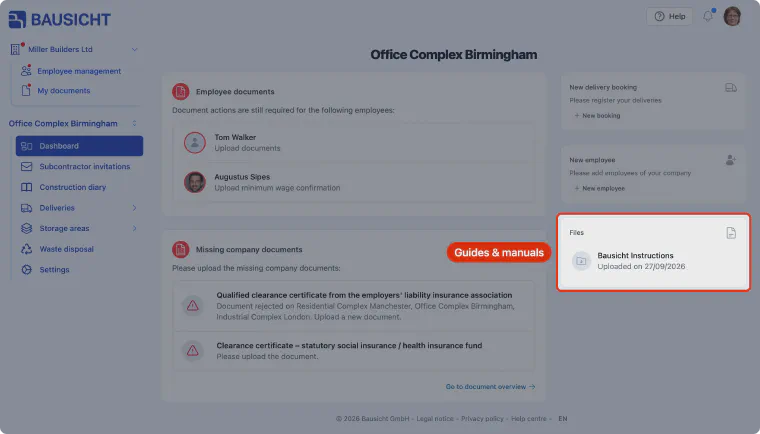
Task: Expand Deliveries submenu chevron
Action: click(134, 208)
